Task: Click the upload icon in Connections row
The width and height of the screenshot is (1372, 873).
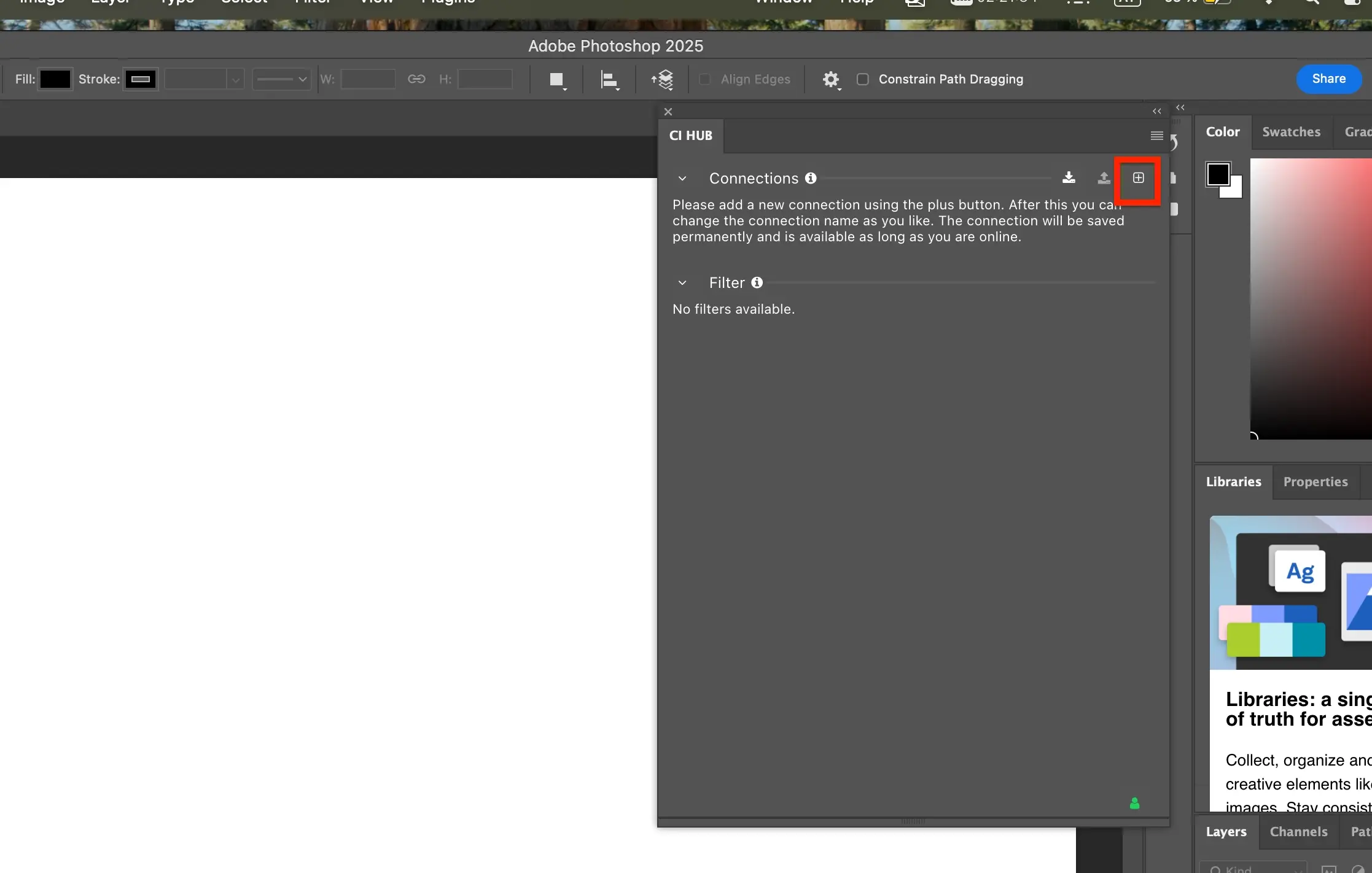Action: pos(1104,178)
